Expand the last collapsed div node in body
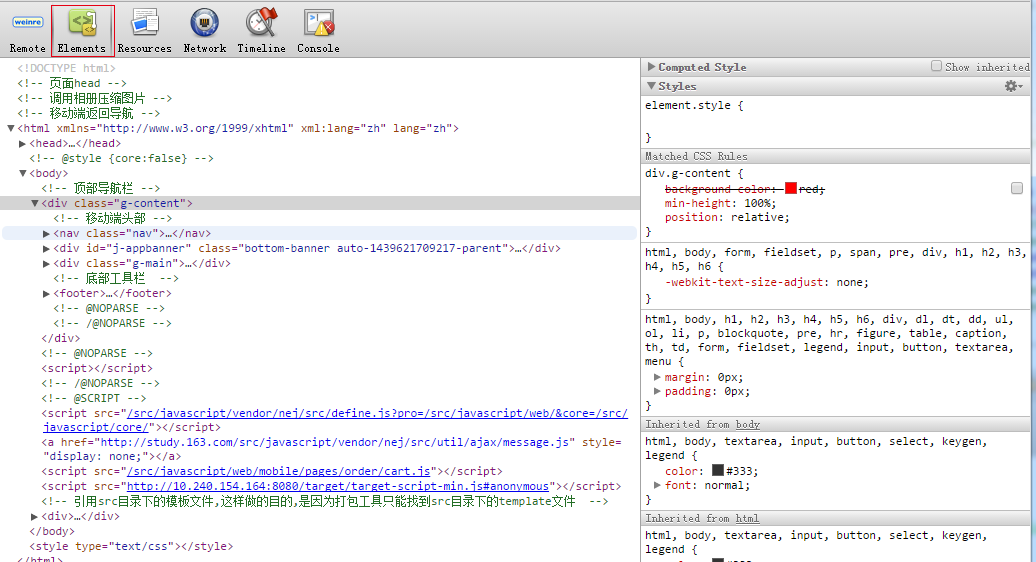 pyautogui.click(x=34, y=516)
